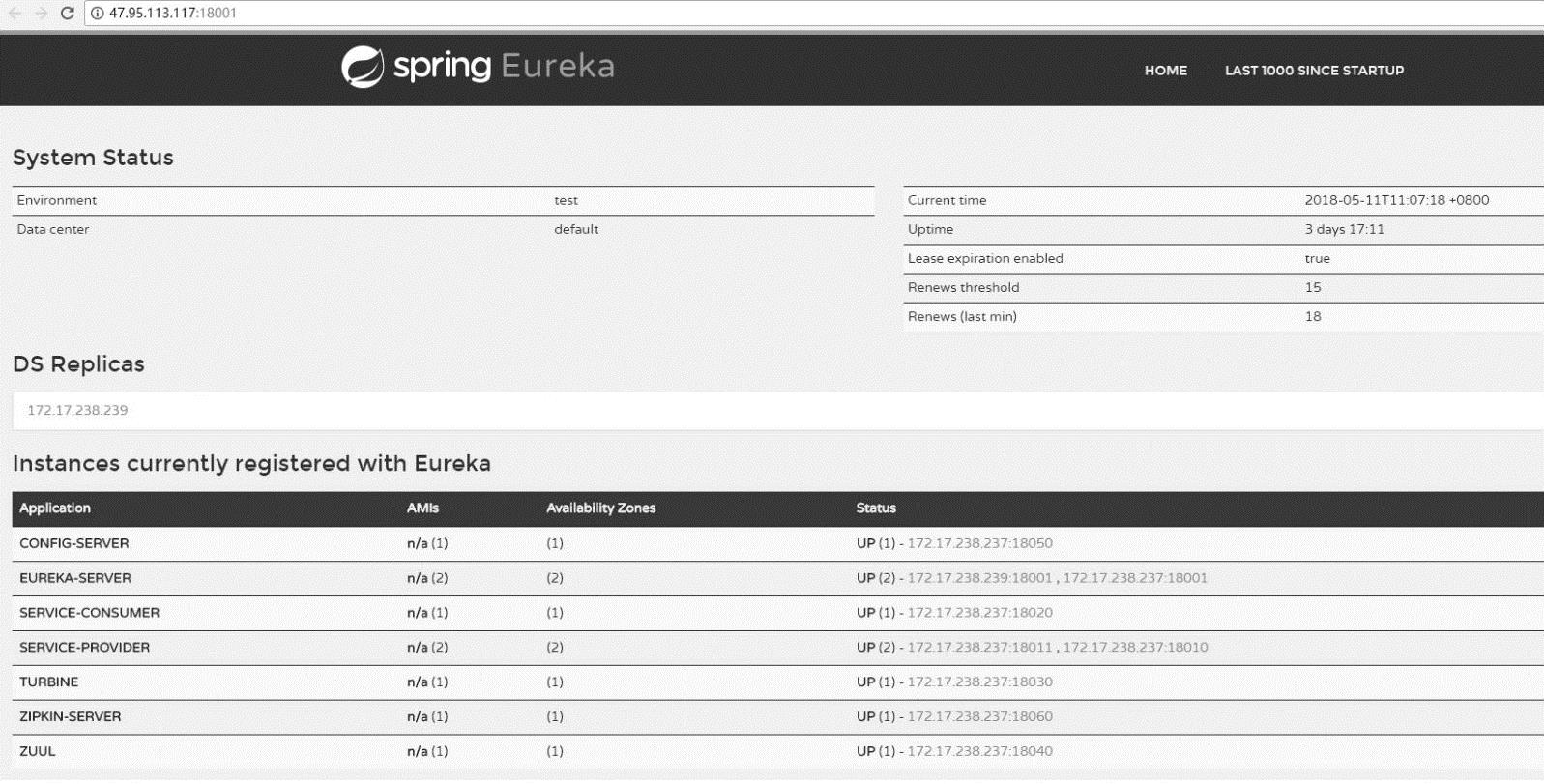Screen dimensions: 1544x784
Task: Click the Renews (last min) label
Action: click(962, 316)
